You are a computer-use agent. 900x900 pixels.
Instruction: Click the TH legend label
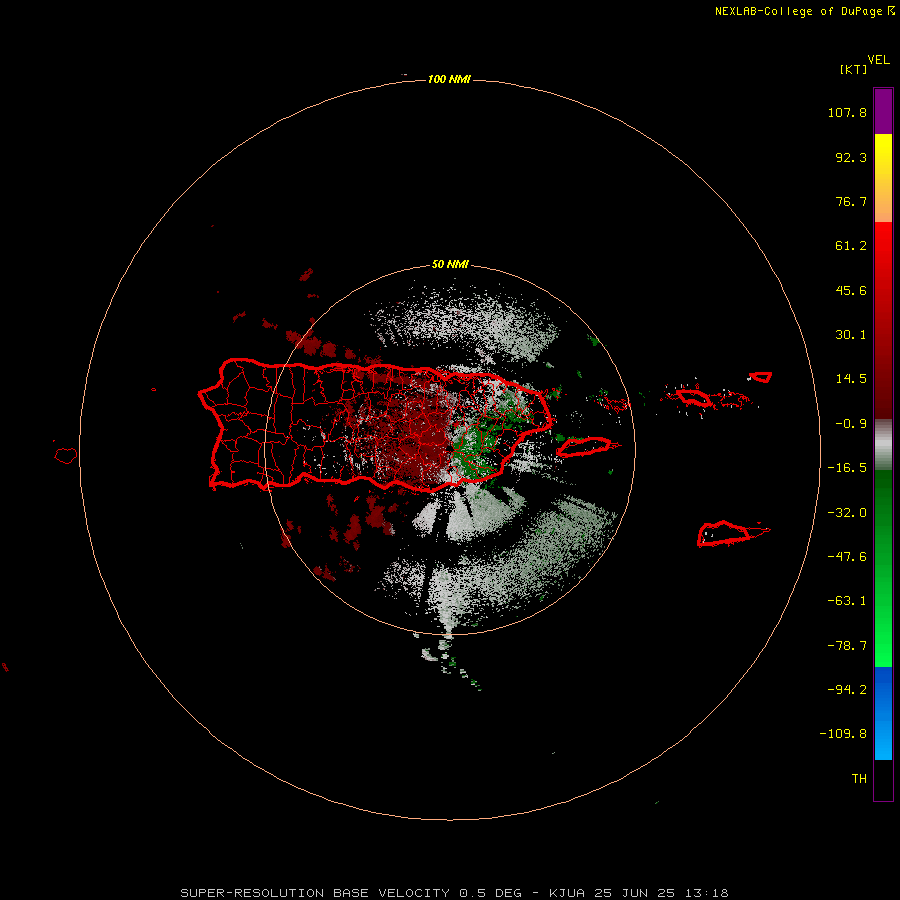pyautogui.click(x=859, y=778)
